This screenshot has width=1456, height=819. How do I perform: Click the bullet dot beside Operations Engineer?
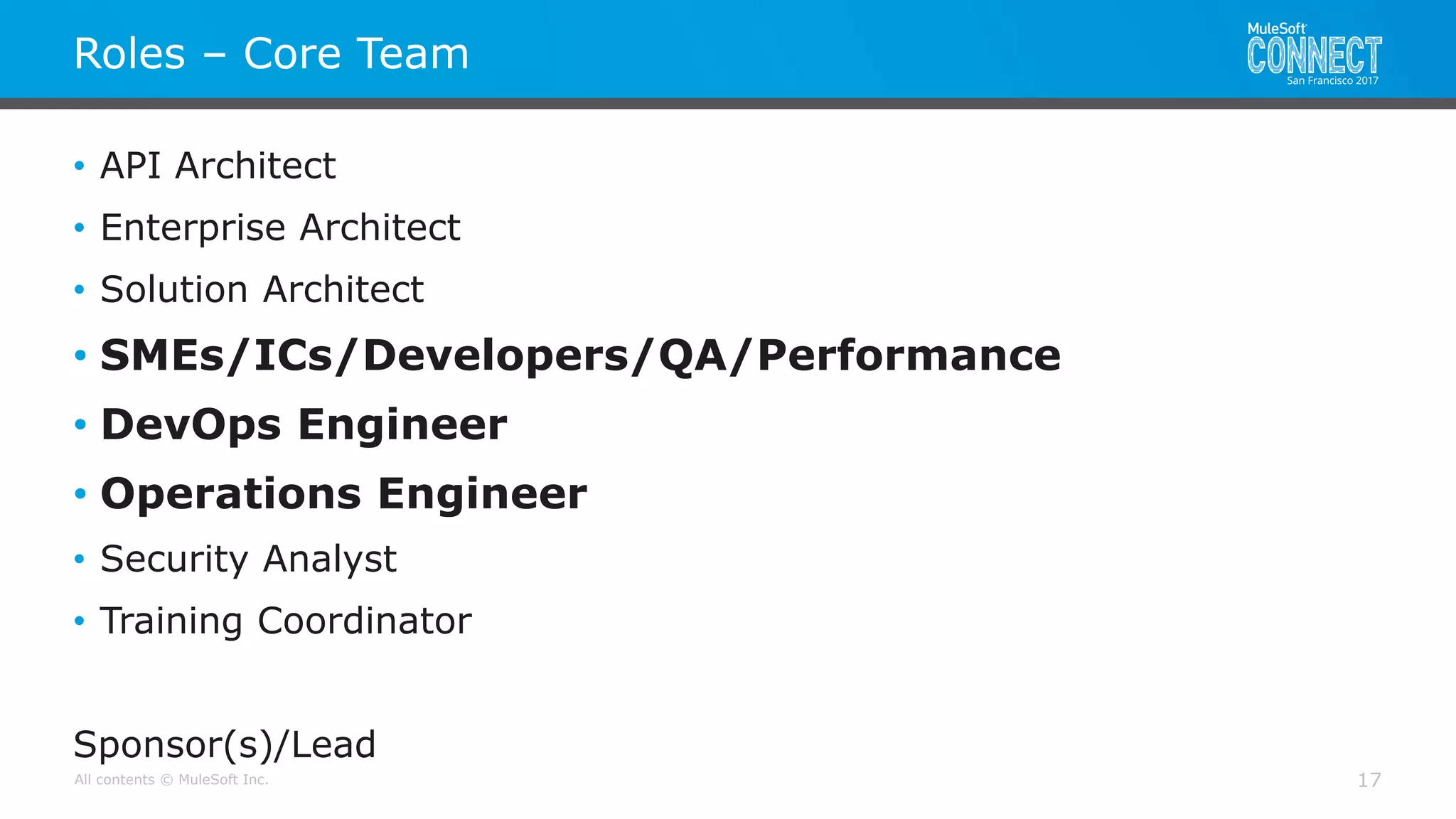[x=80, y=494]
